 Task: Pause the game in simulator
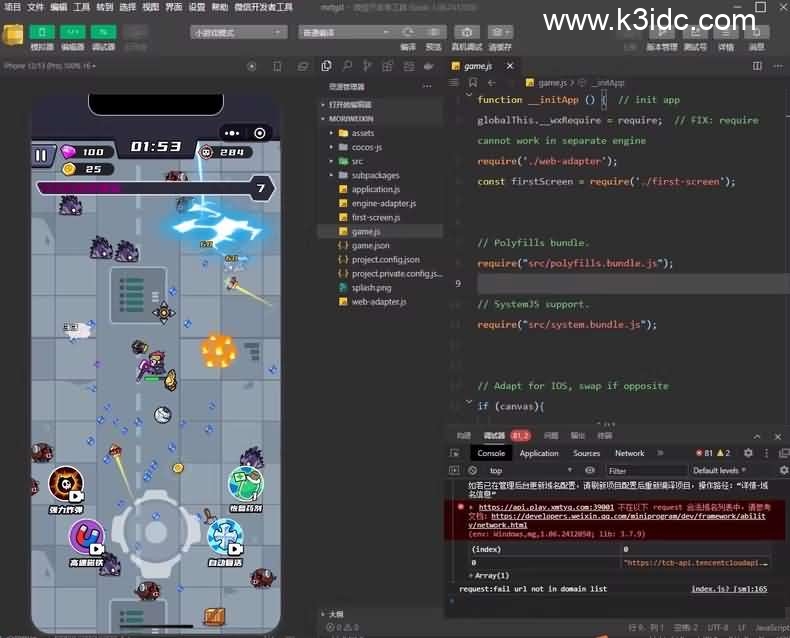41,155
